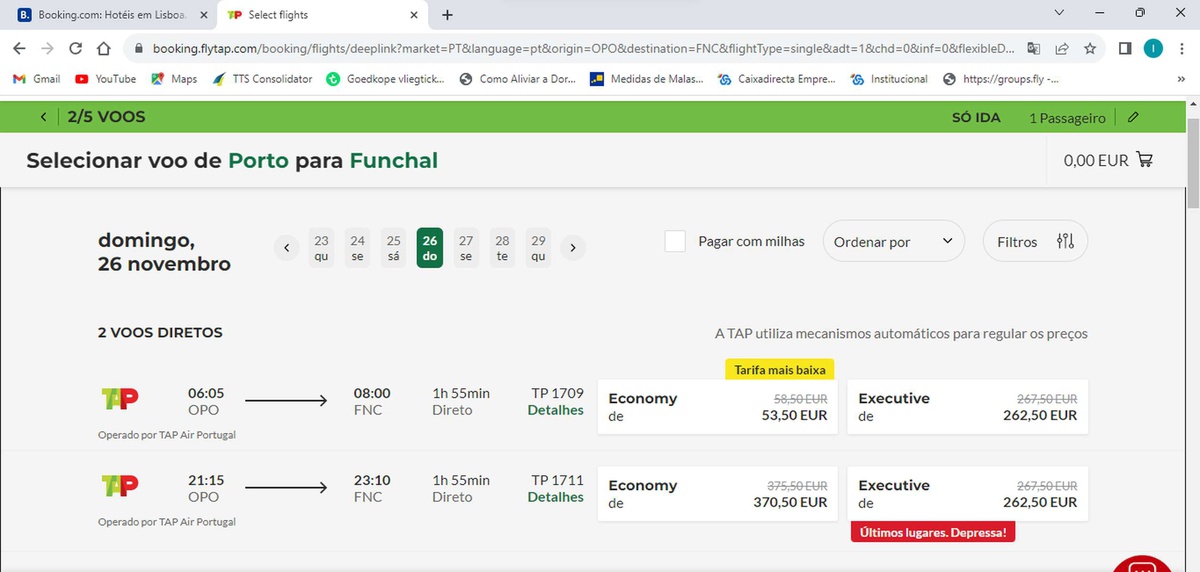This screenshot has width=1200, height=572.
Task: Click the pencil edit passenger icon
Action: (x=1133, y=117)
